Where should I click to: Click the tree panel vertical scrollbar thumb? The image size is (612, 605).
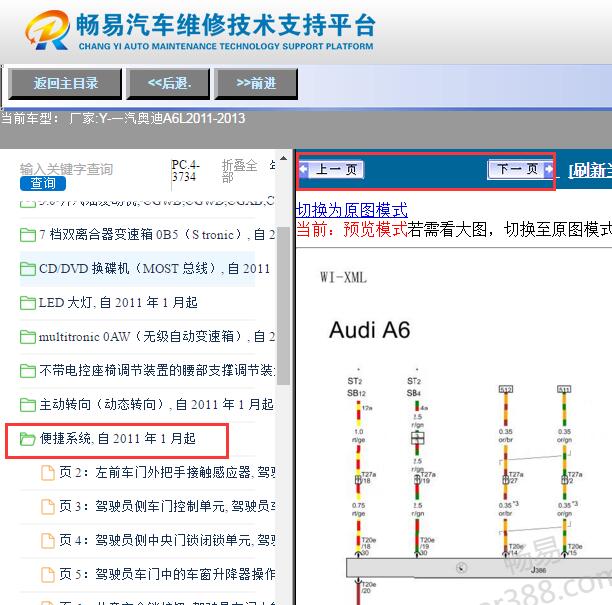[x=284, y=306]
